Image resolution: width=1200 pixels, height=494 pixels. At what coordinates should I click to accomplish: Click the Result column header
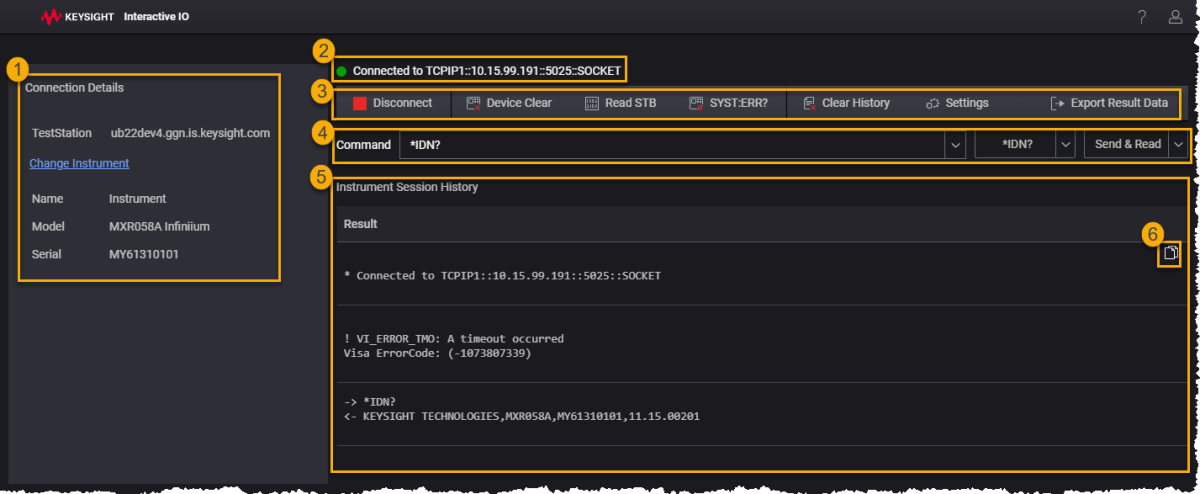(360, 224)
